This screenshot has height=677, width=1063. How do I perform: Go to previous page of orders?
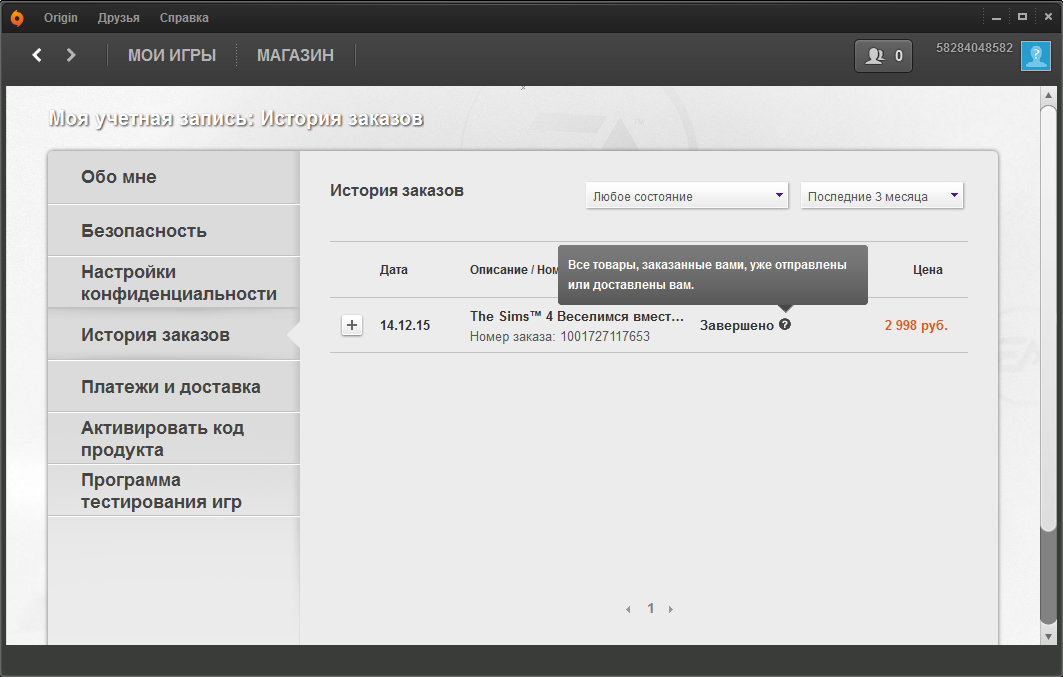[628, 609]
